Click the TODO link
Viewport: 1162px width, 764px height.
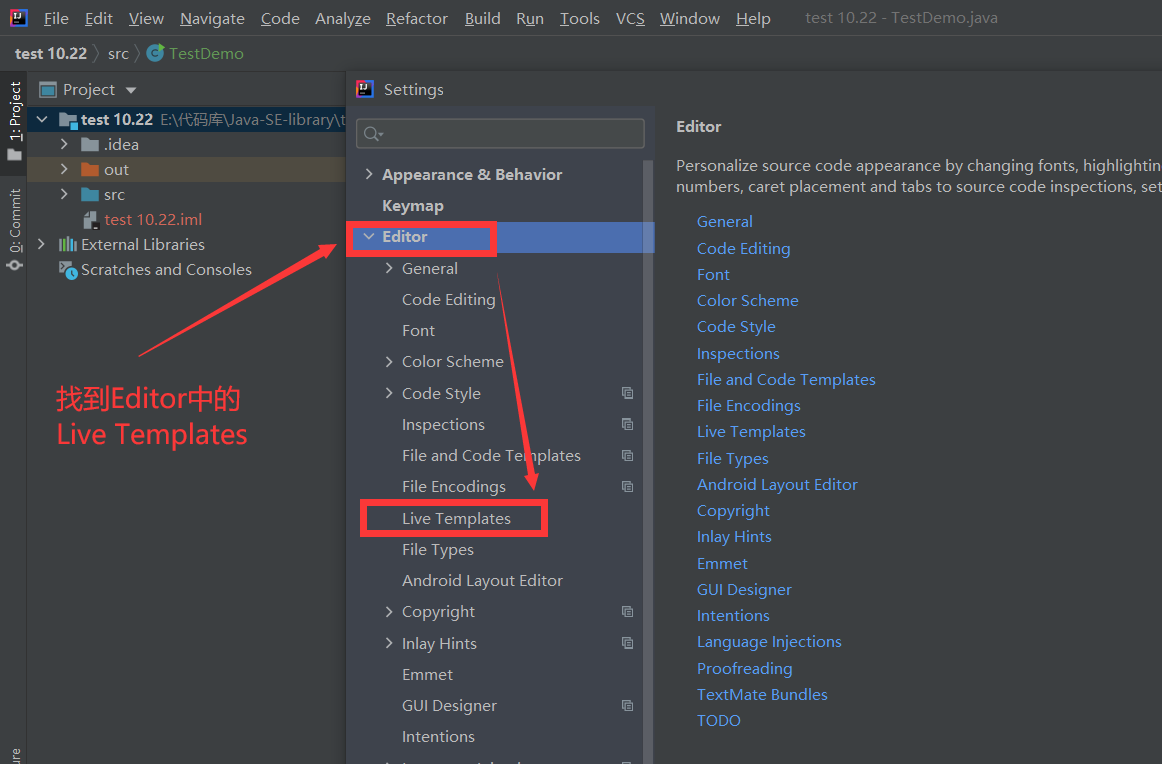[718, 720]
